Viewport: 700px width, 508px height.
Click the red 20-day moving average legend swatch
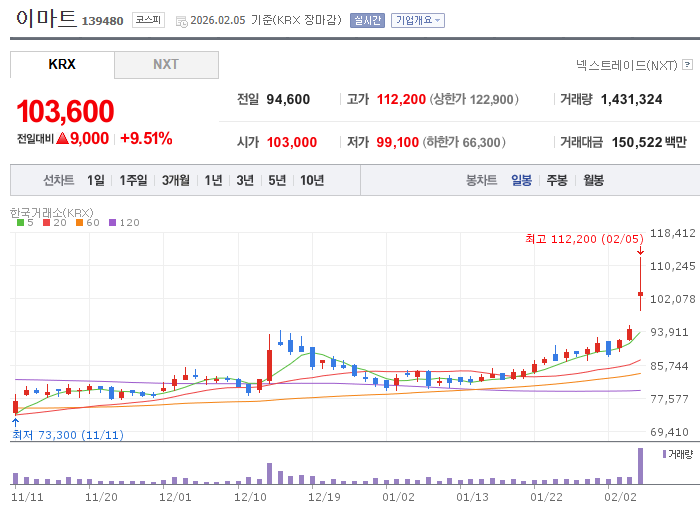click(46, 222)
